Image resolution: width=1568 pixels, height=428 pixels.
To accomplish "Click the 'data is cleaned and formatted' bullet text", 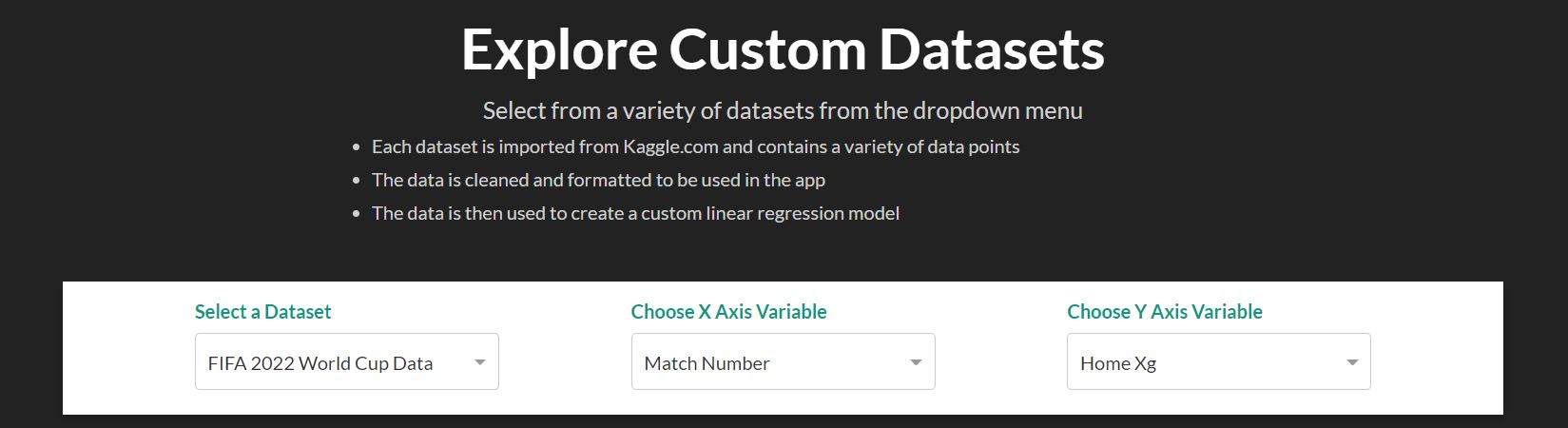I will [x=598, y=181].
